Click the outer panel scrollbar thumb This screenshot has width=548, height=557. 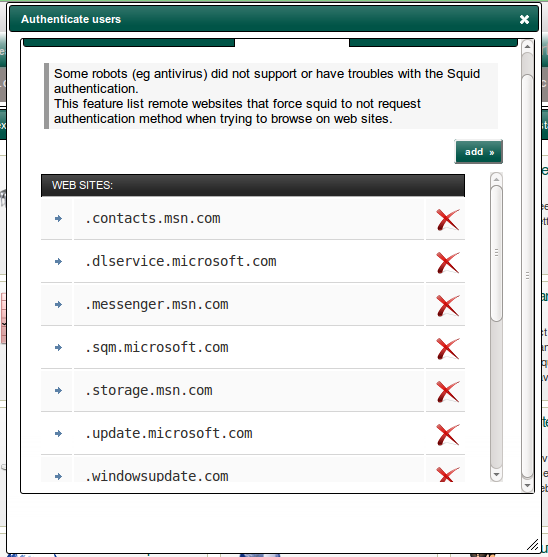pos(527,276)
